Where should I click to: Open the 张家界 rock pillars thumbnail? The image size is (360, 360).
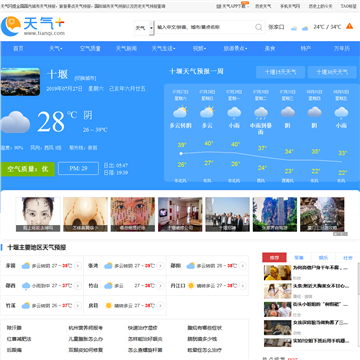coord(275,214)
